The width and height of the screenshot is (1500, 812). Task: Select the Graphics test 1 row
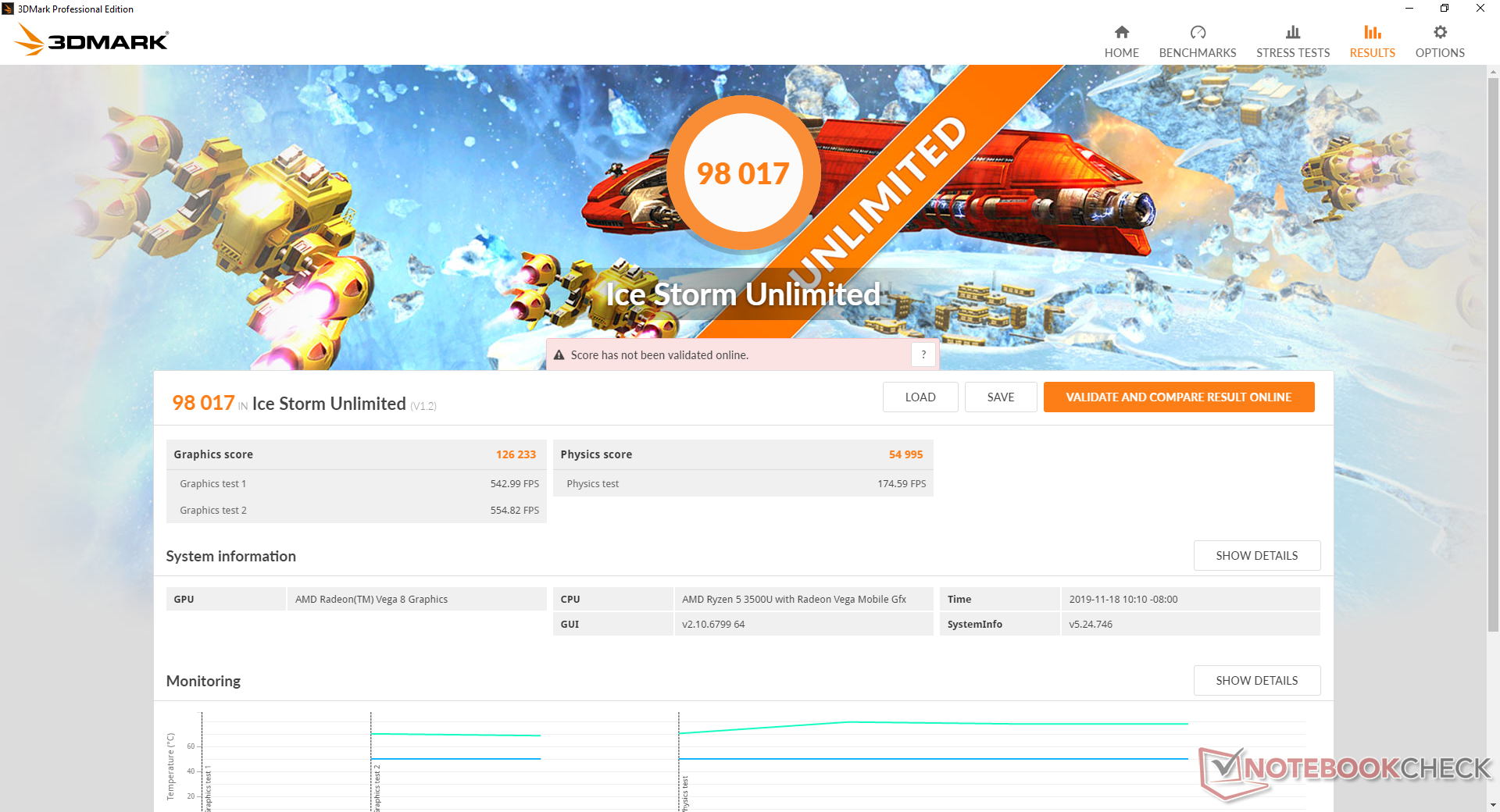(356, 483)
